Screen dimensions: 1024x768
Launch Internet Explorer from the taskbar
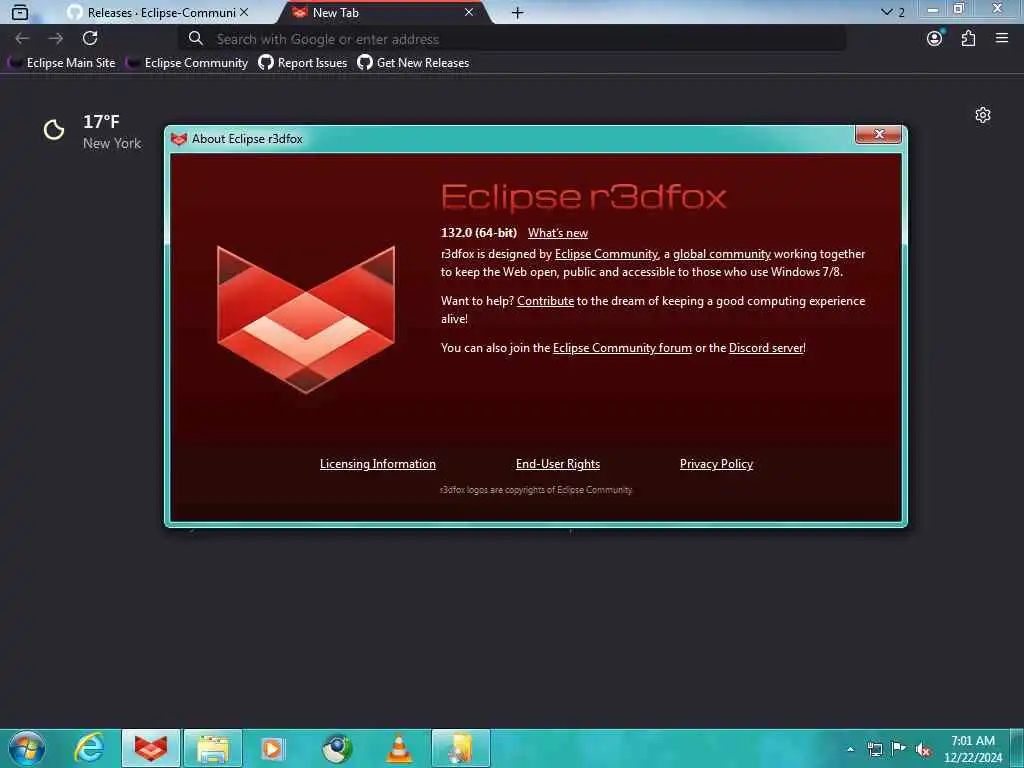89,748
